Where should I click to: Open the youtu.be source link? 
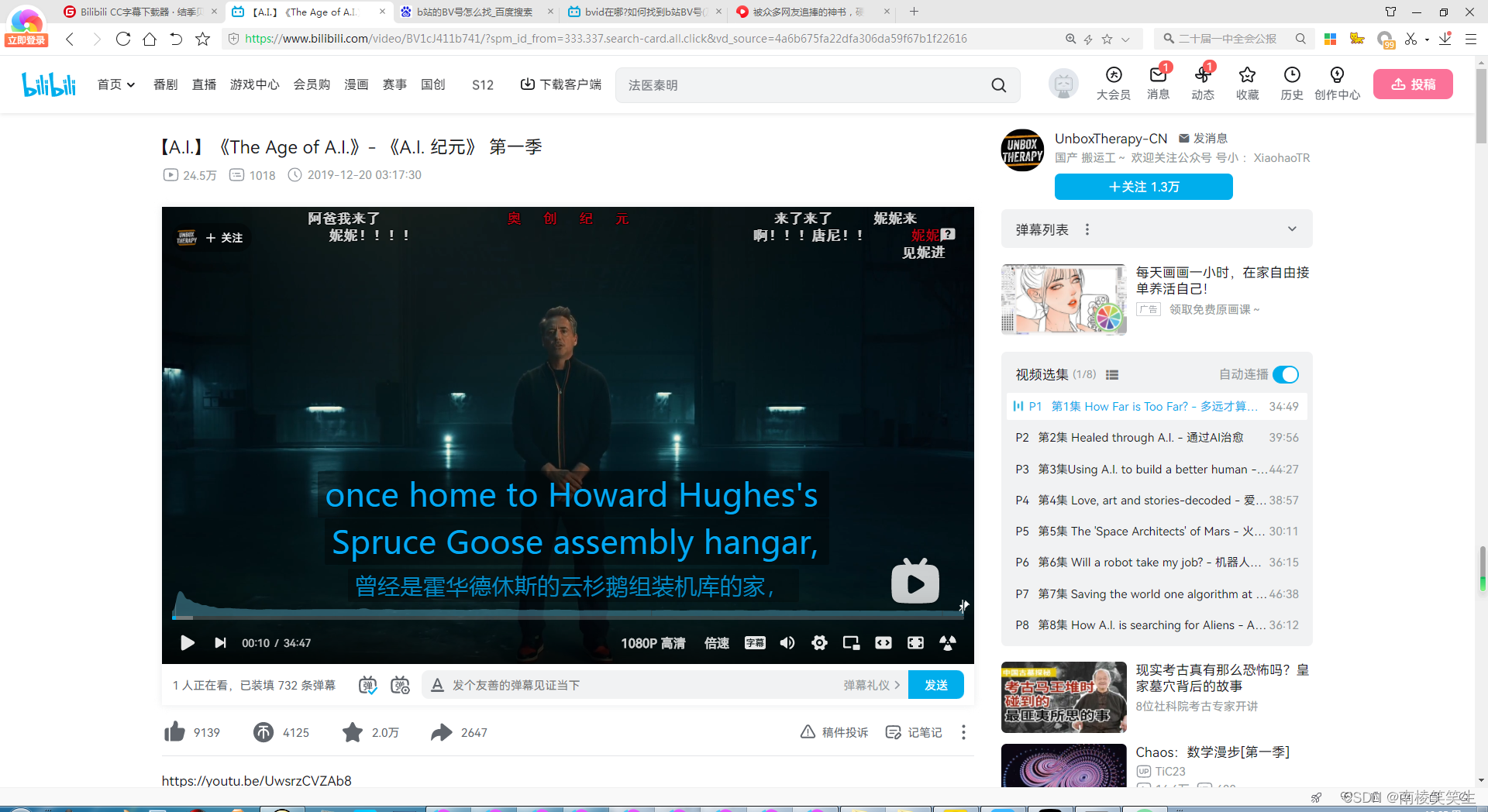[257, 780]
